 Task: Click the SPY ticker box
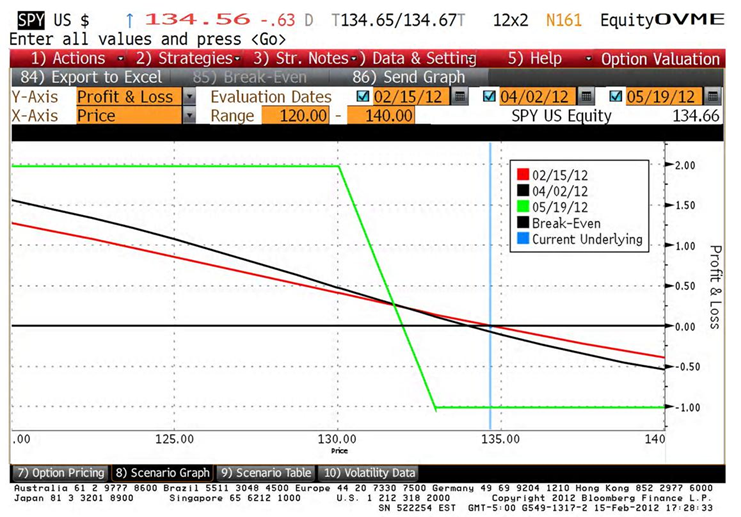(31, 20)
